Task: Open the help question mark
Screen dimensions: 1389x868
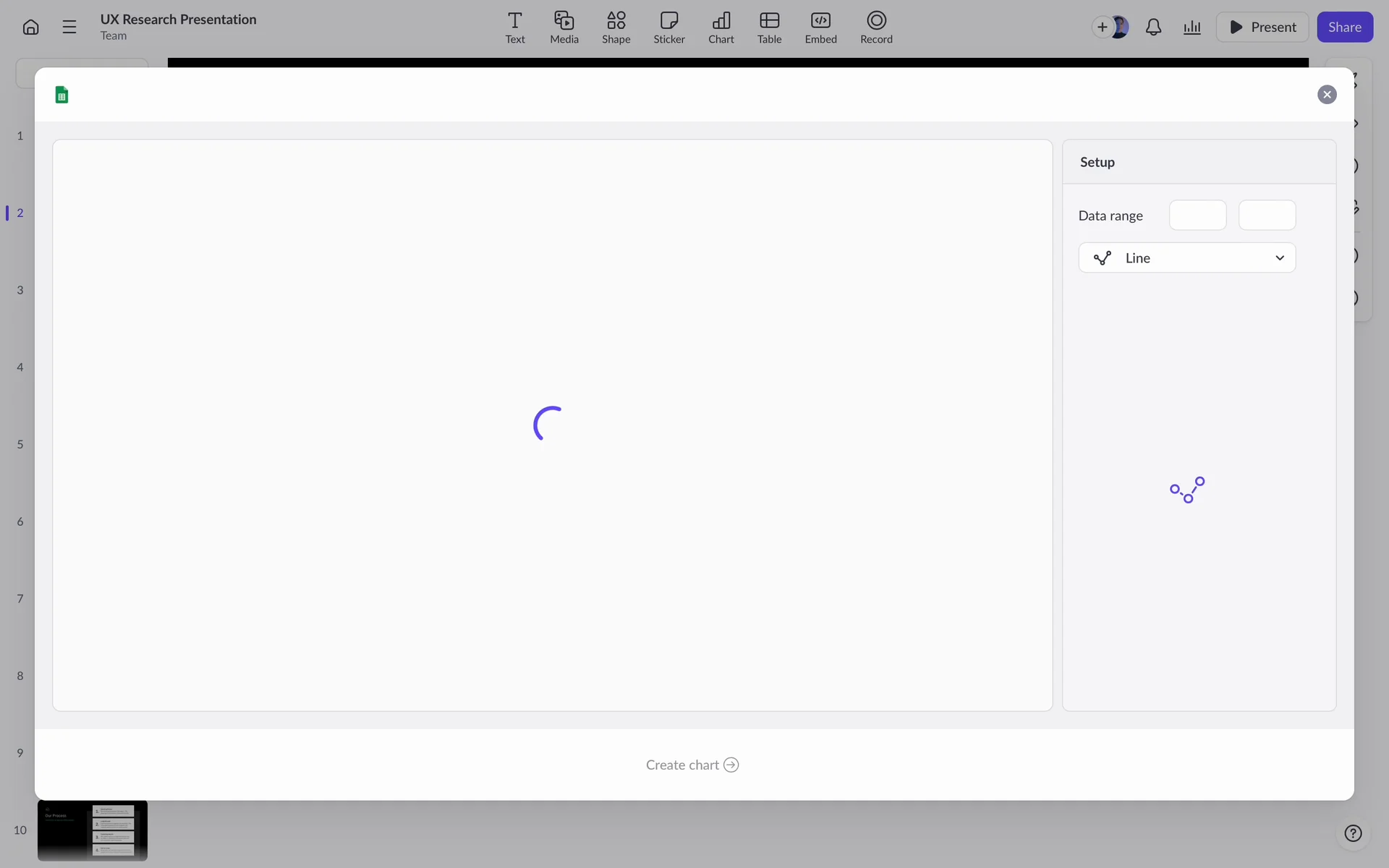Action: (x=1352, y=833)
